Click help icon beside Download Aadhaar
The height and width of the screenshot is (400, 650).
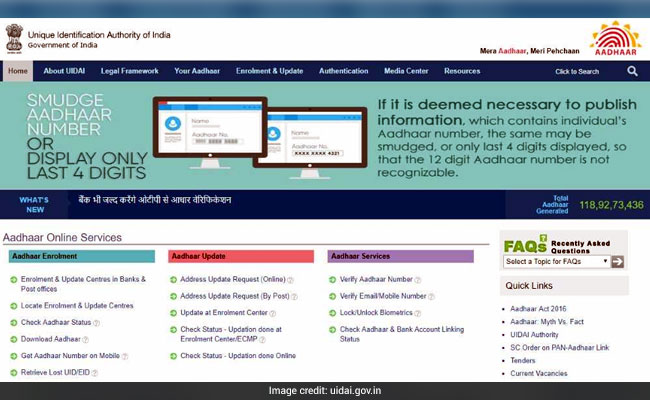coord(85,340)
